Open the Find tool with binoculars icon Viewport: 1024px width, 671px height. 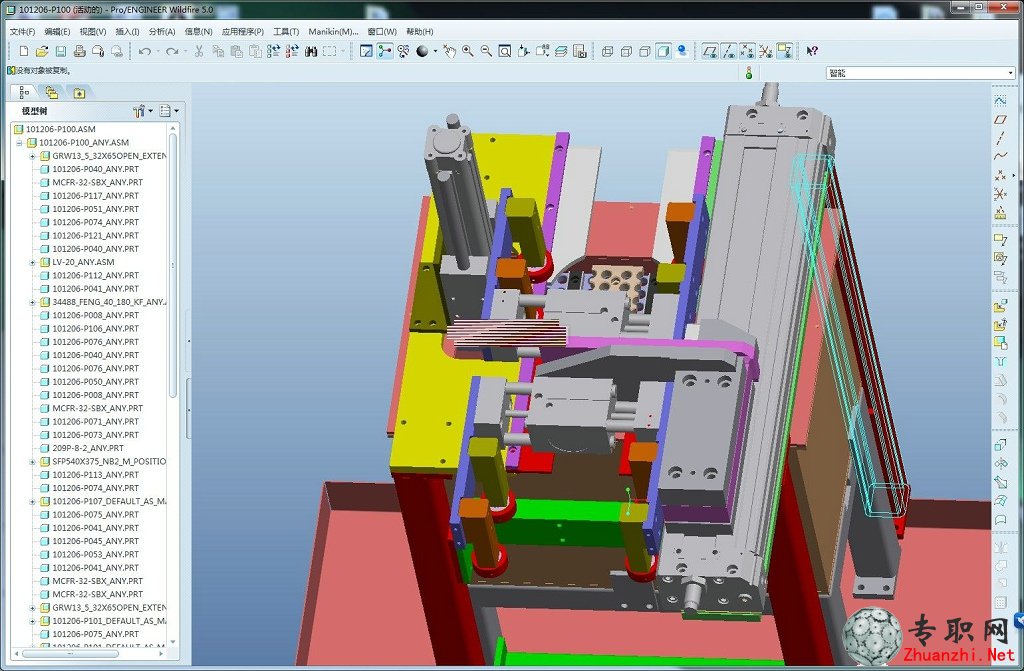click(x=311, y=51)
